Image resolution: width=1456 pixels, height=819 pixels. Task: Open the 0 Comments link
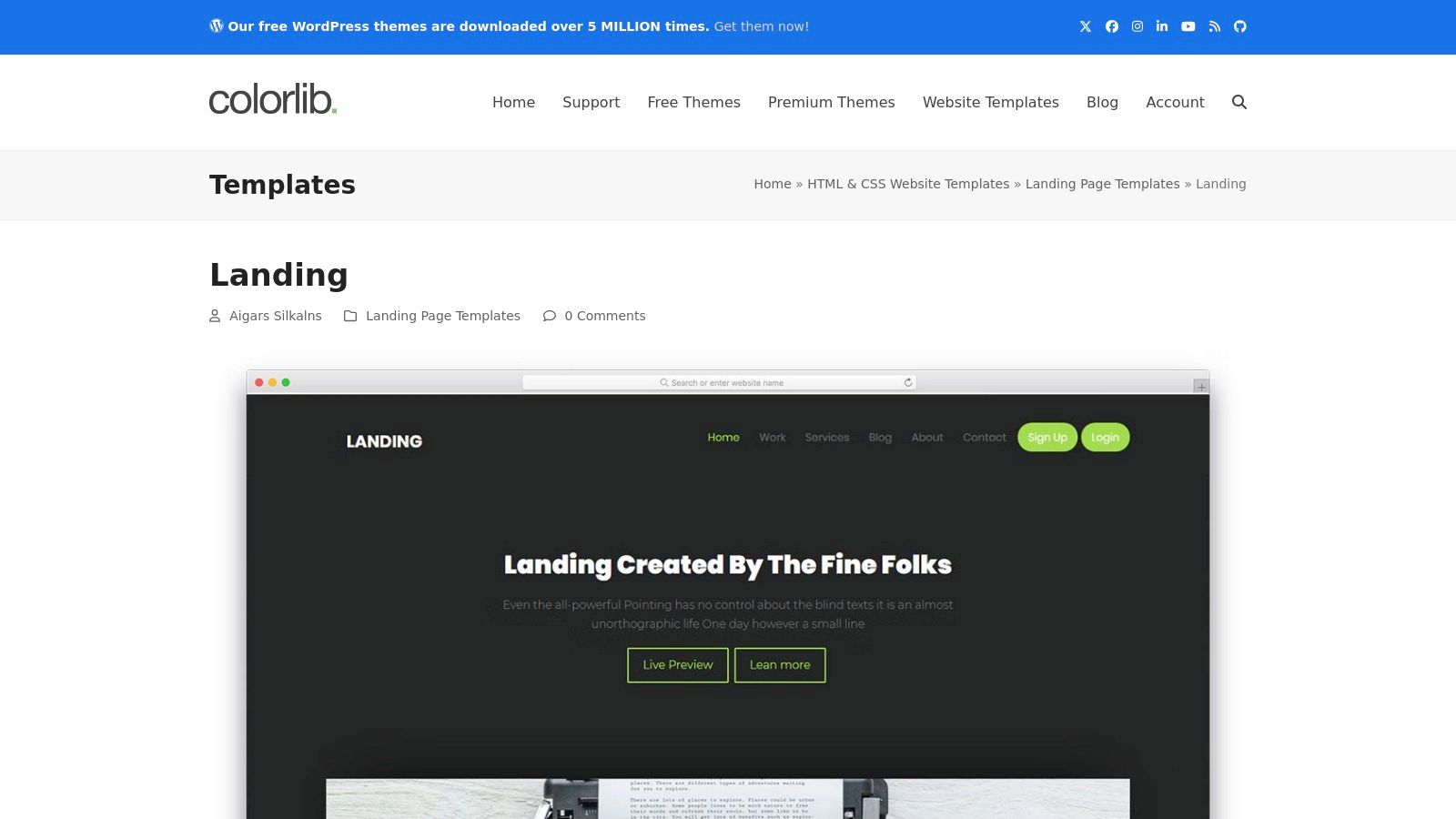pos(604,316)
